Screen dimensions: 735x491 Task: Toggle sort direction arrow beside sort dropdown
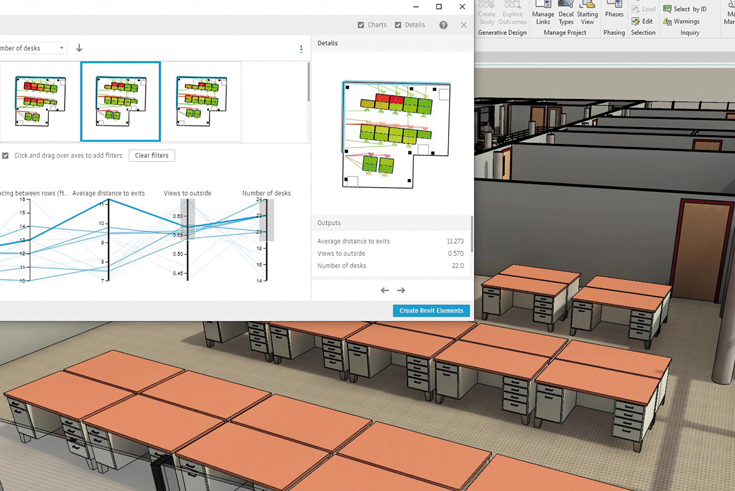pos(79,48)
